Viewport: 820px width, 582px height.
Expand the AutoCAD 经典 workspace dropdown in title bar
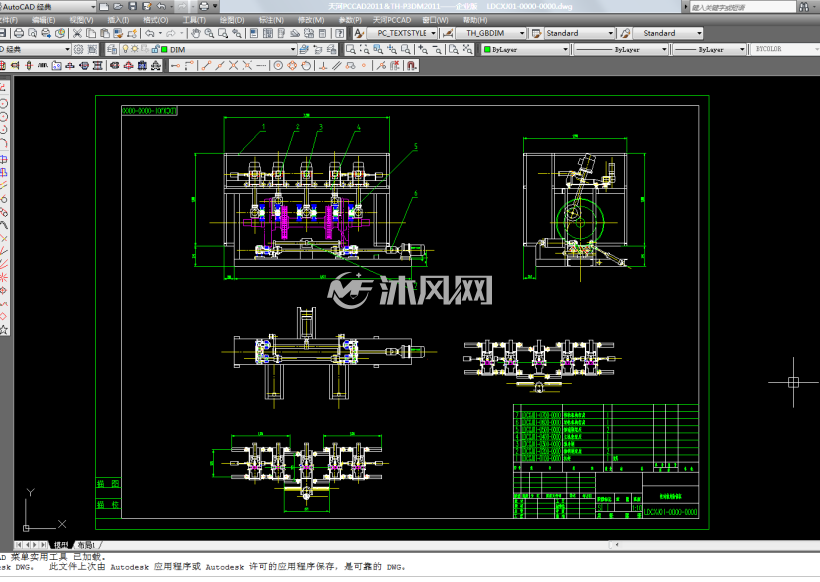pyautogui.click(x=93, y=7)
